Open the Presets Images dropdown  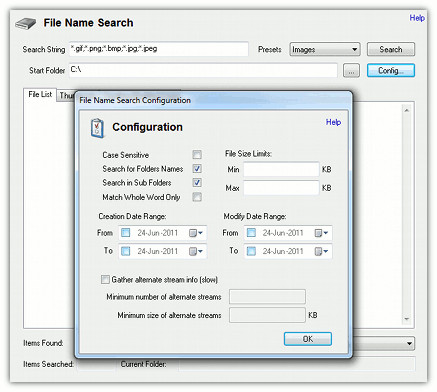[x=325, y=49]
